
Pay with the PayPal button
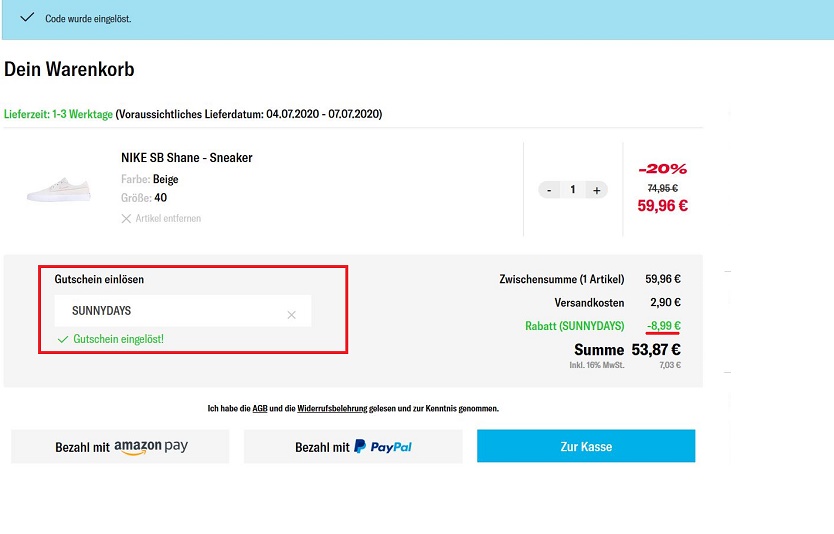(353, 446)
